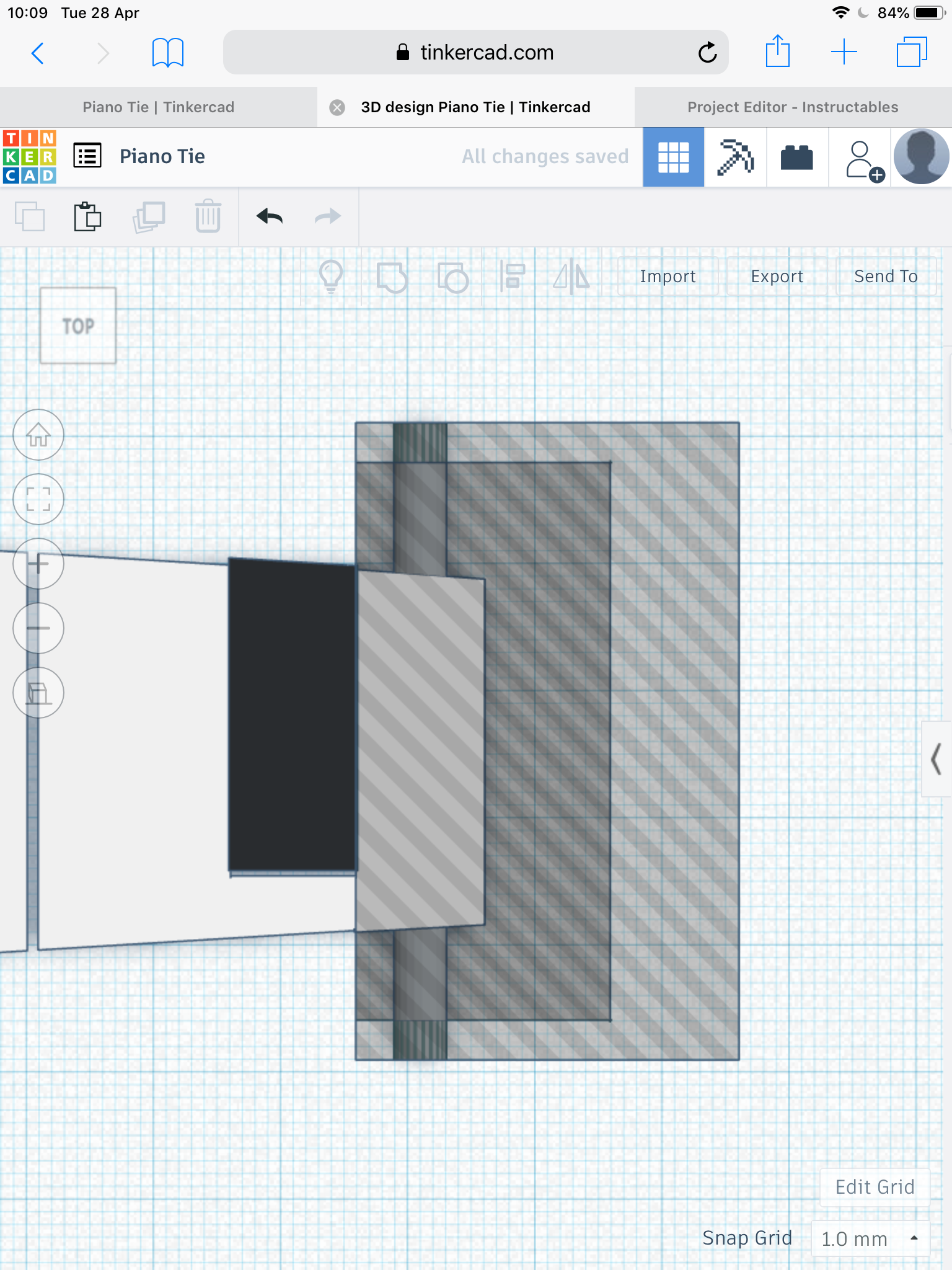Fit all in view

38,499
